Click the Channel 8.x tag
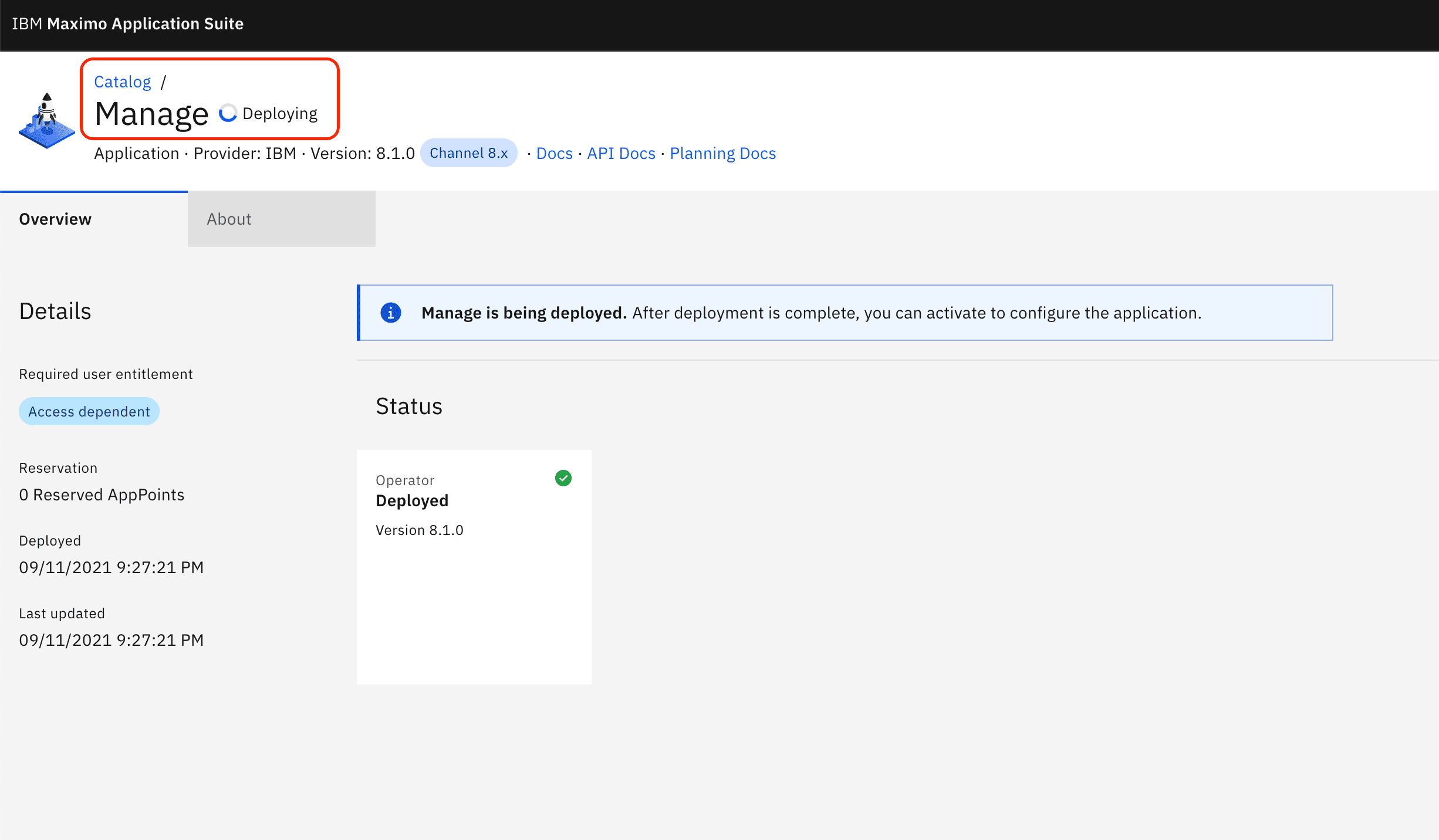Screen dimensions: 1439x840 pos(469,153)
